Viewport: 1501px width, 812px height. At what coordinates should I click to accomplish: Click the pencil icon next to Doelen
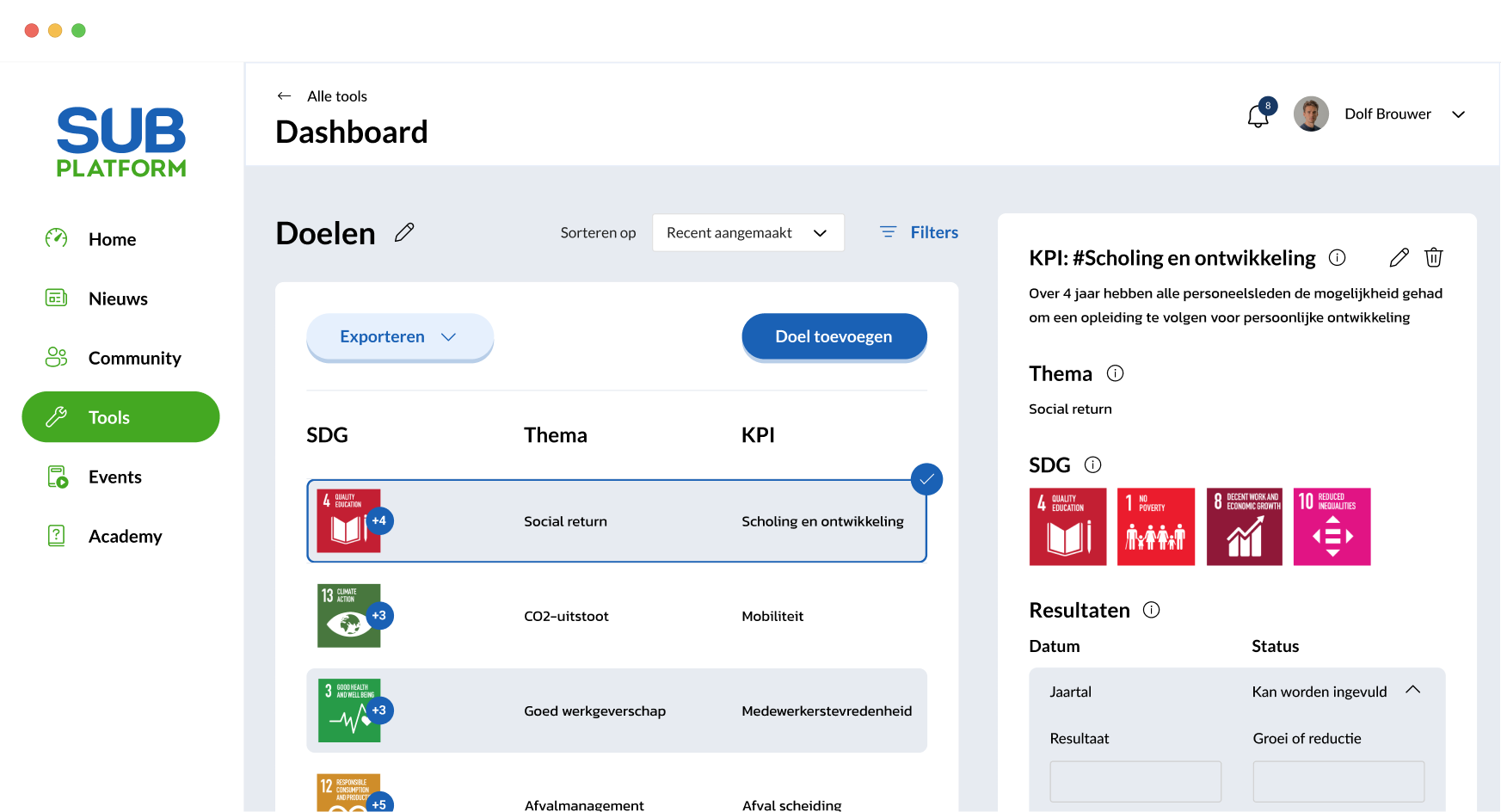coord(404,232)
